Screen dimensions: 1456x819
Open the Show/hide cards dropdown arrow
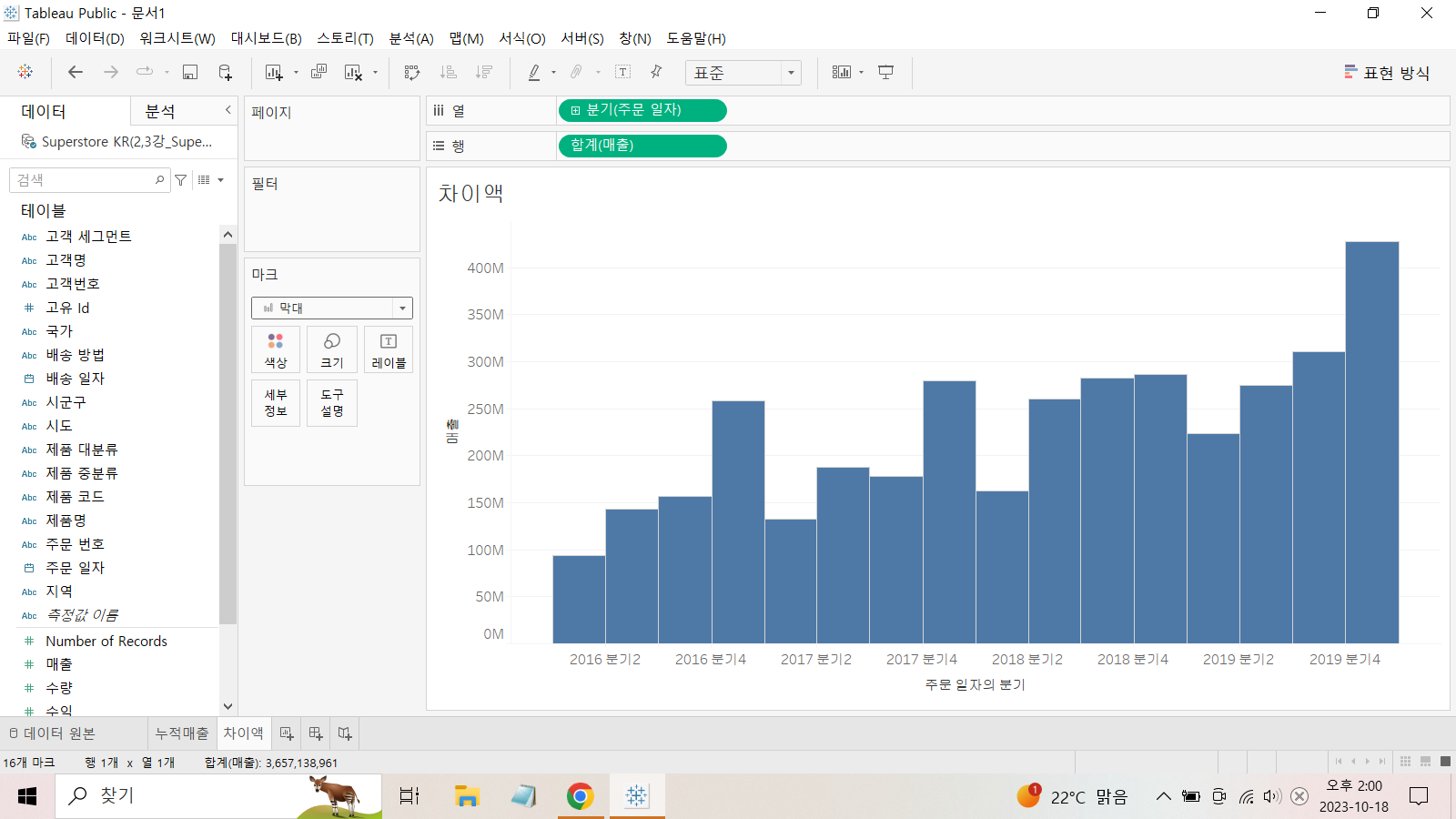coord(861,73)
